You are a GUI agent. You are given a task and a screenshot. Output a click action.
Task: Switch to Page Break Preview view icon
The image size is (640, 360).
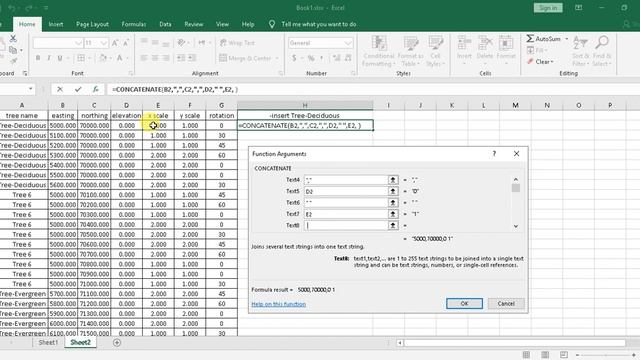564,355
